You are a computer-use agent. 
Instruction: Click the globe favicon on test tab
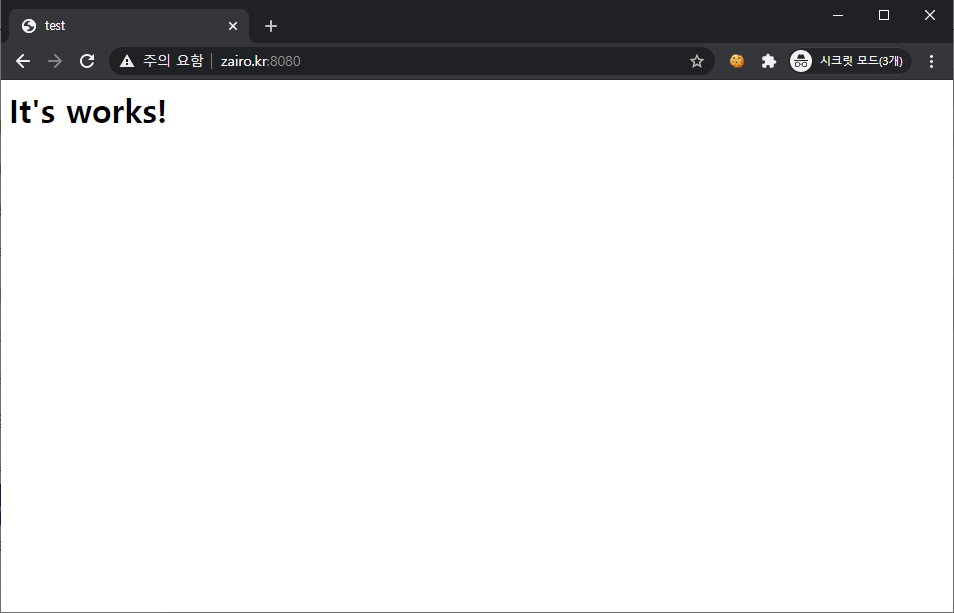pos(29,26)
